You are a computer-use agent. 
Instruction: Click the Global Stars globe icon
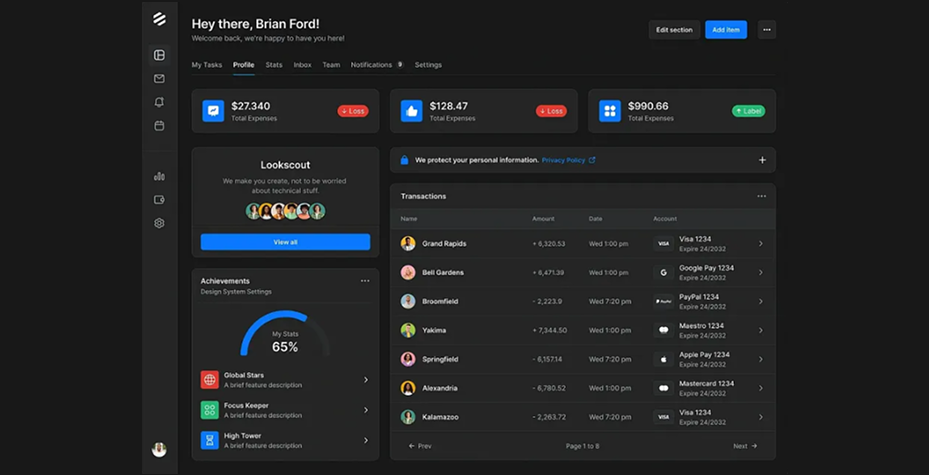click(210, 380)
